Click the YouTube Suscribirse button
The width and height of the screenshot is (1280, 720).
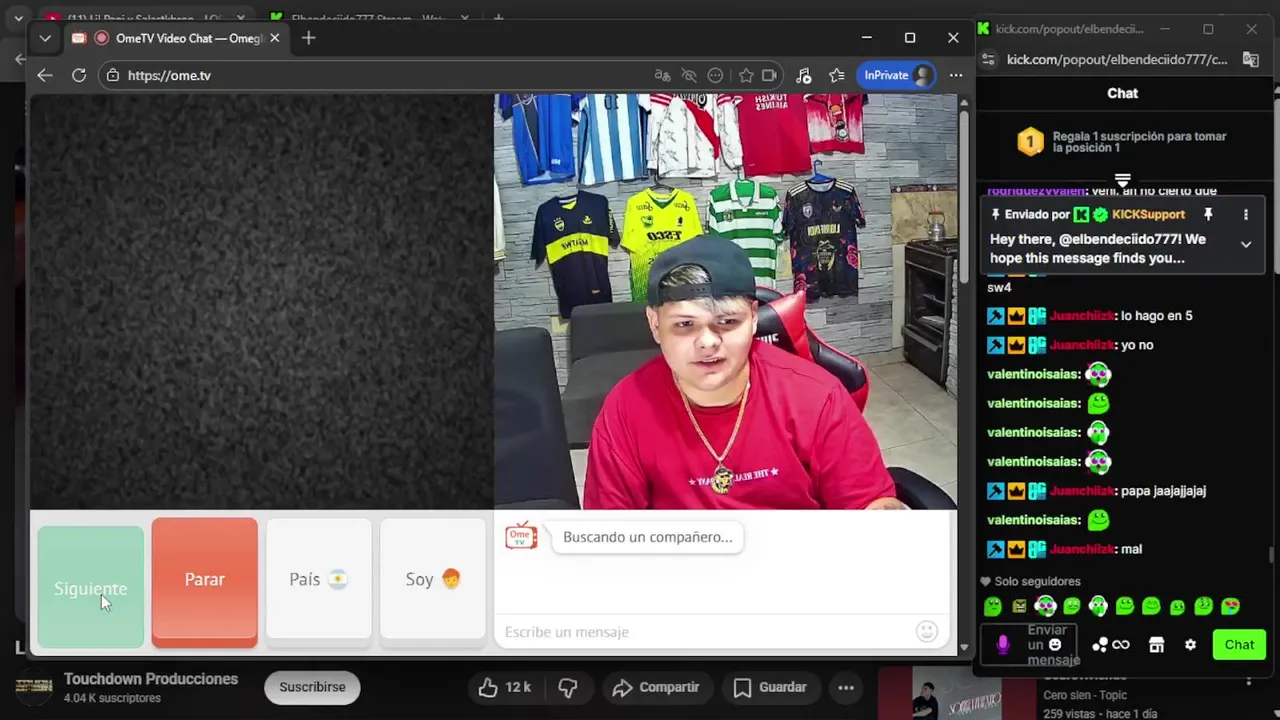click(312, 687)
